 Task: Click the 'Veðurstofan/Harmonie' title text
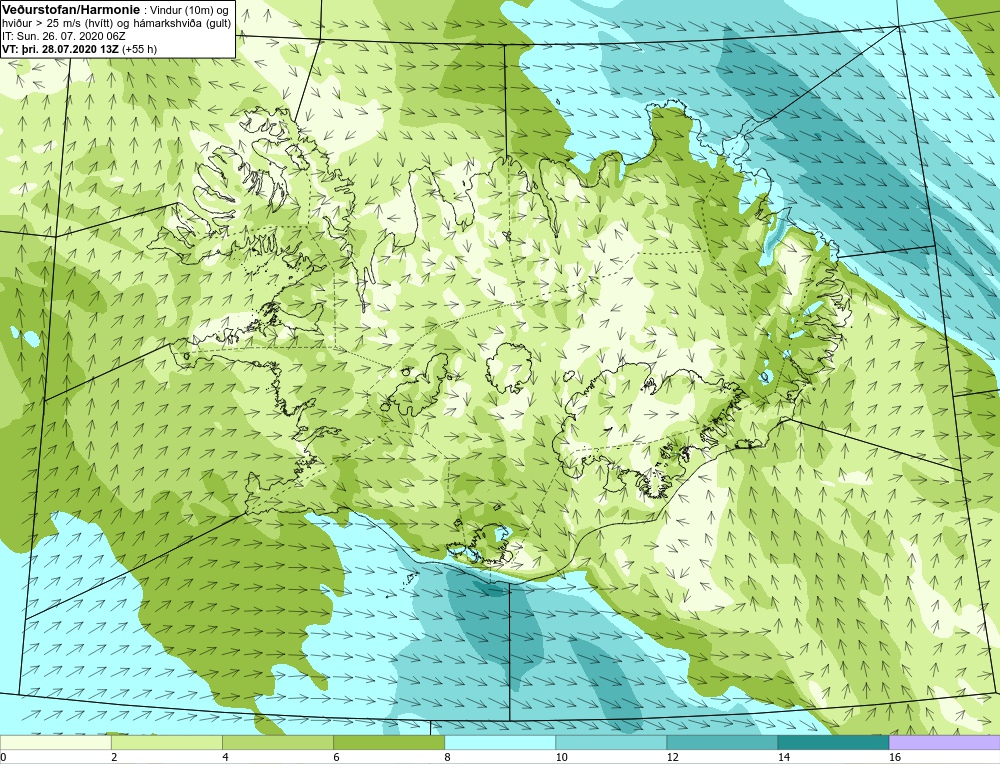point(70,10)
